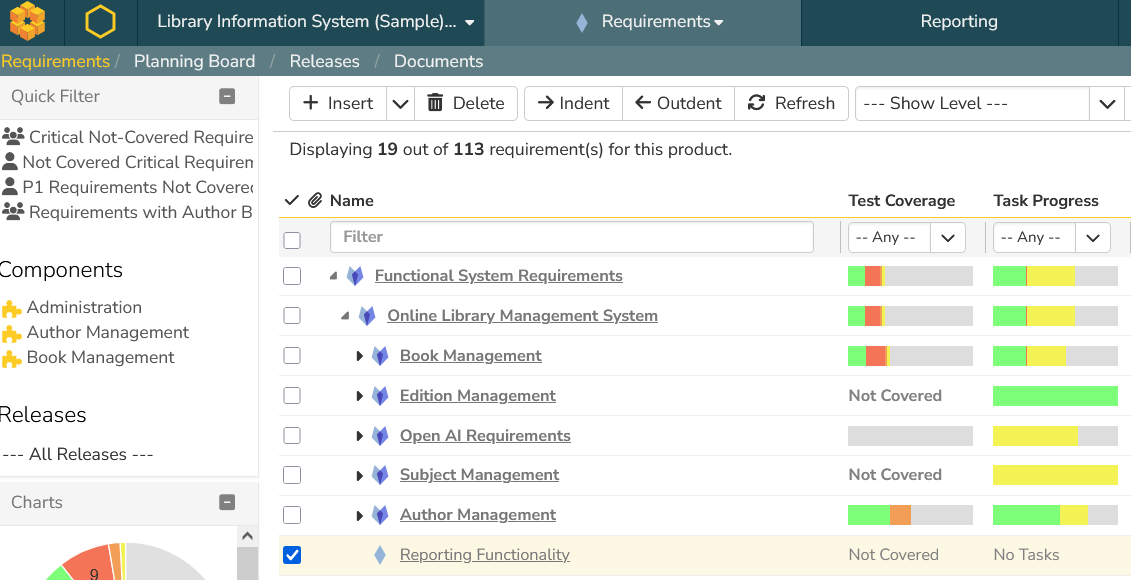The image size is (1131, 580).
Task: Click the Book Management component puzzle icon
Action: point(12,358)
